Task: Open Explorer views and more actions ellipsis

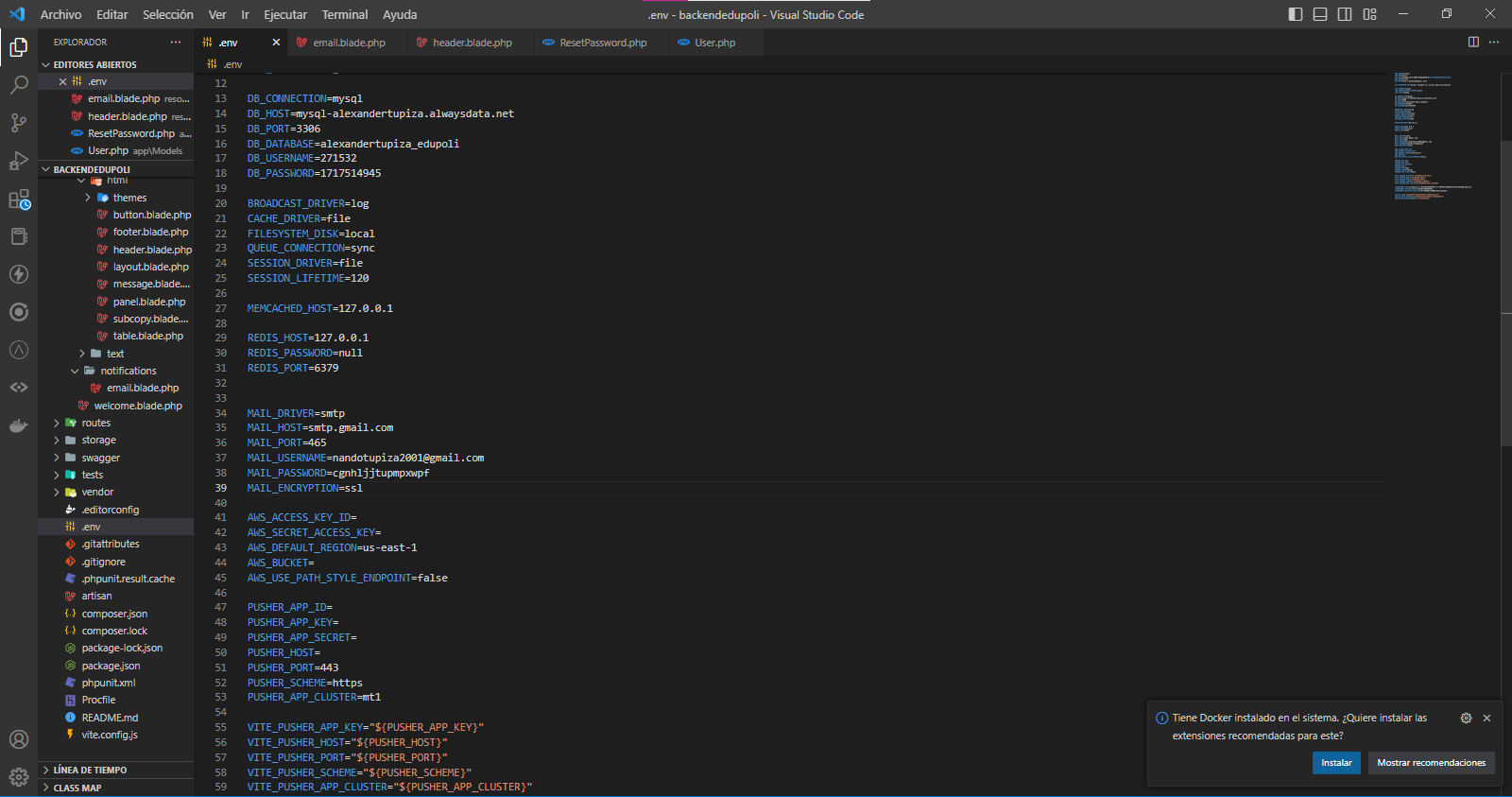Action: [x=176, y=42]
